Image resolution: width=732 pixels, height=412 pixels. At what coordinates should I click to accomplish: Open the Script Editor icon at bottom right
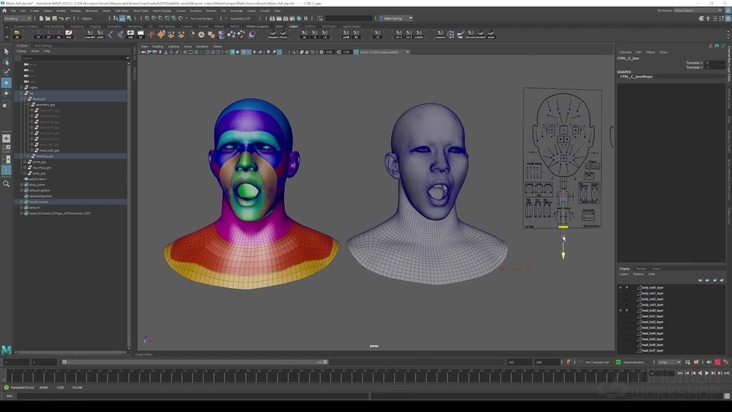click(727, 396)
